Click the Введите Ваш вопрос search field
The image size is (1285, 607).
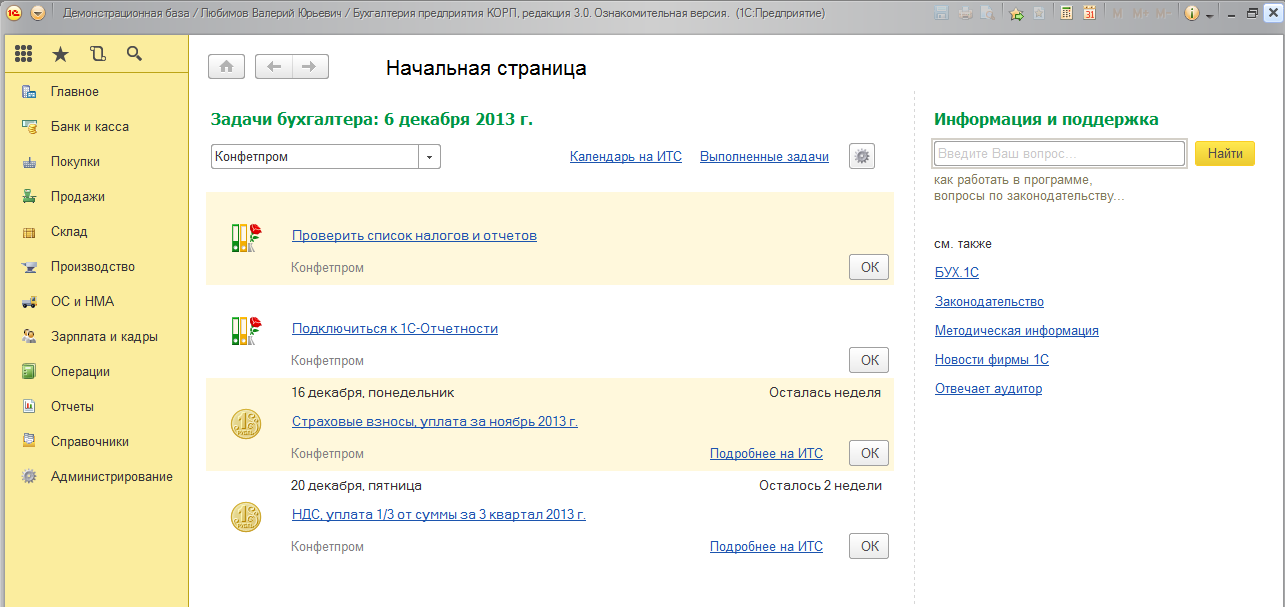point(1059,154)
